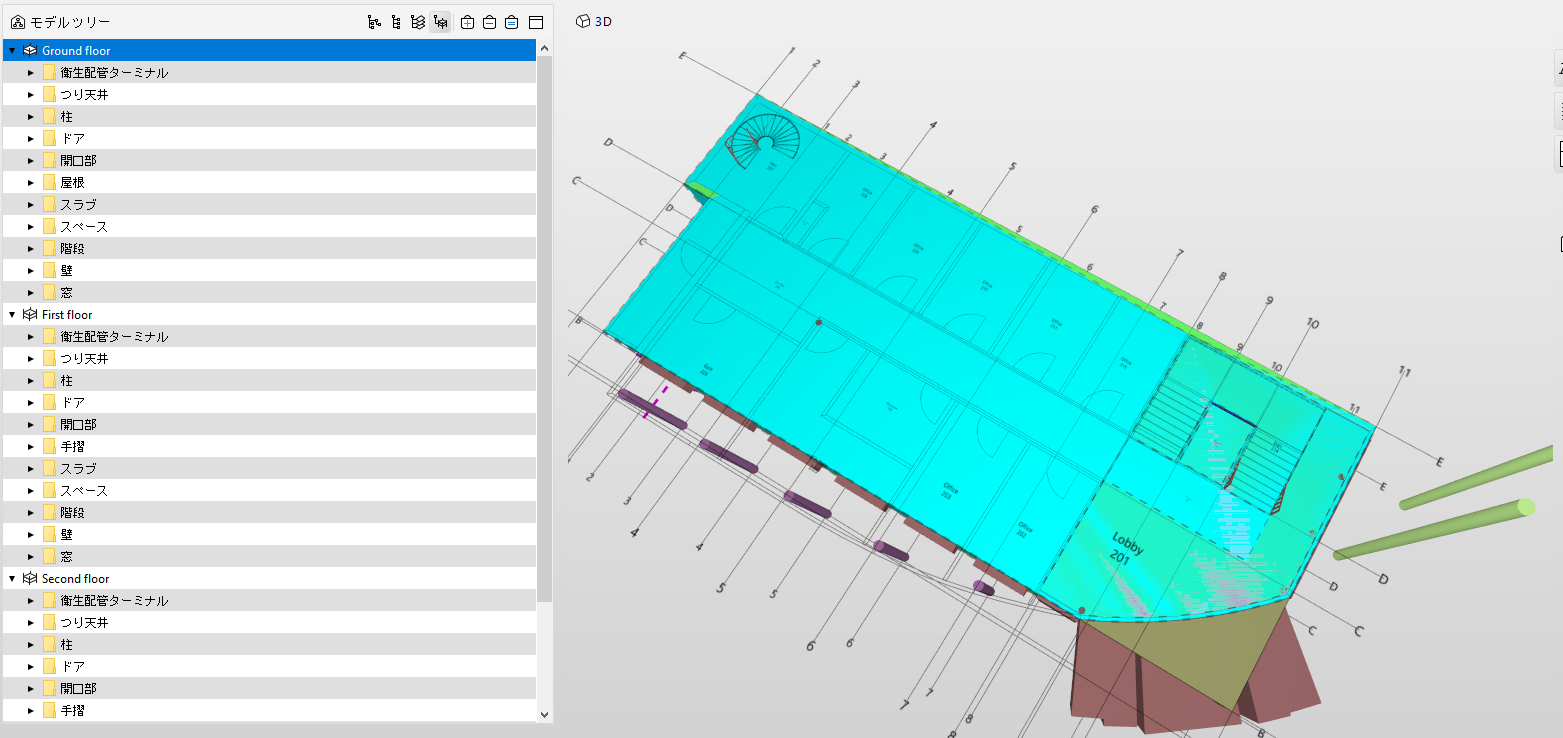Collapse the Ground floor node
1563x738 pixels.
12,51
